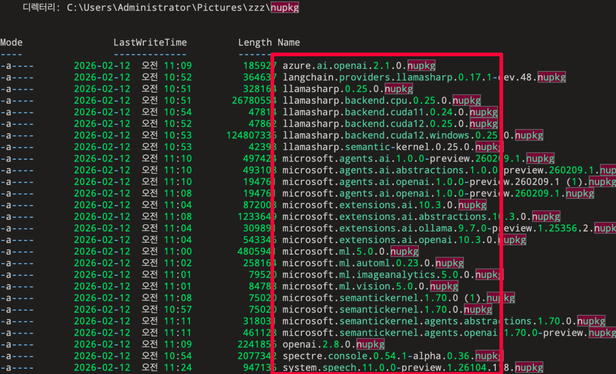This screenshot has width=616, height=374.
Task: Click llamasharp.backend.cpu.0.25.0.nupkg filename
Action: pyautogui.click(x=381, y=101)
